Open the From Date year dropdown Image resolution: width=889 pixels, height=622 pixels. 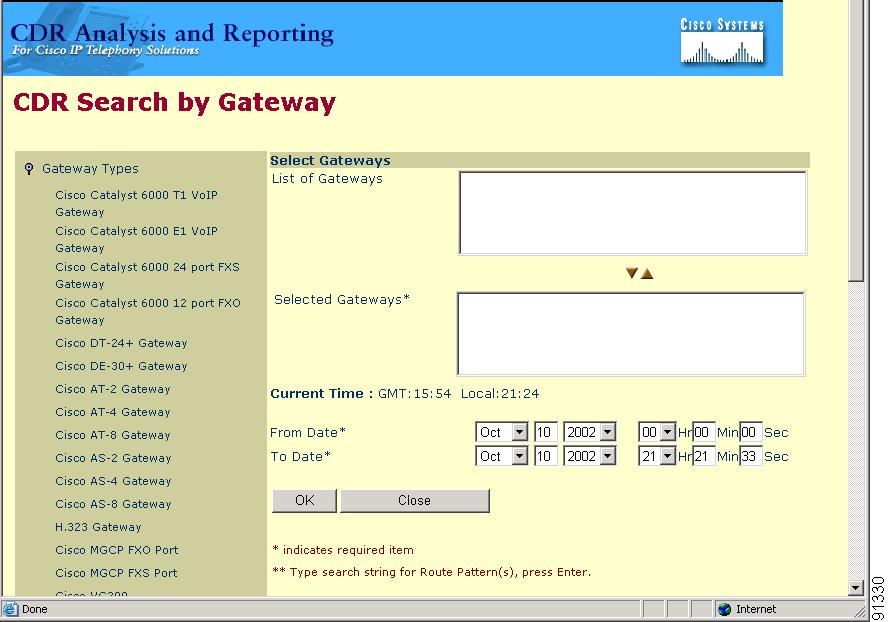(607, 432)
